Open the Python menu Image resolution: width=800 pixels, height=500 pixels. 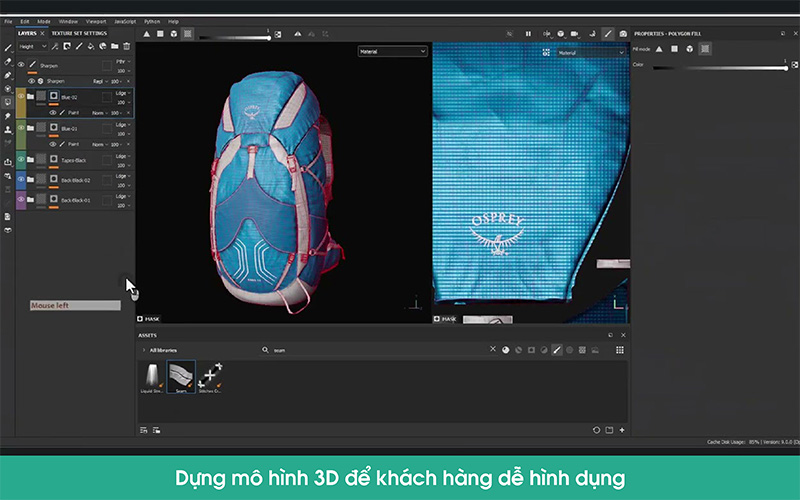click(151, 20)
